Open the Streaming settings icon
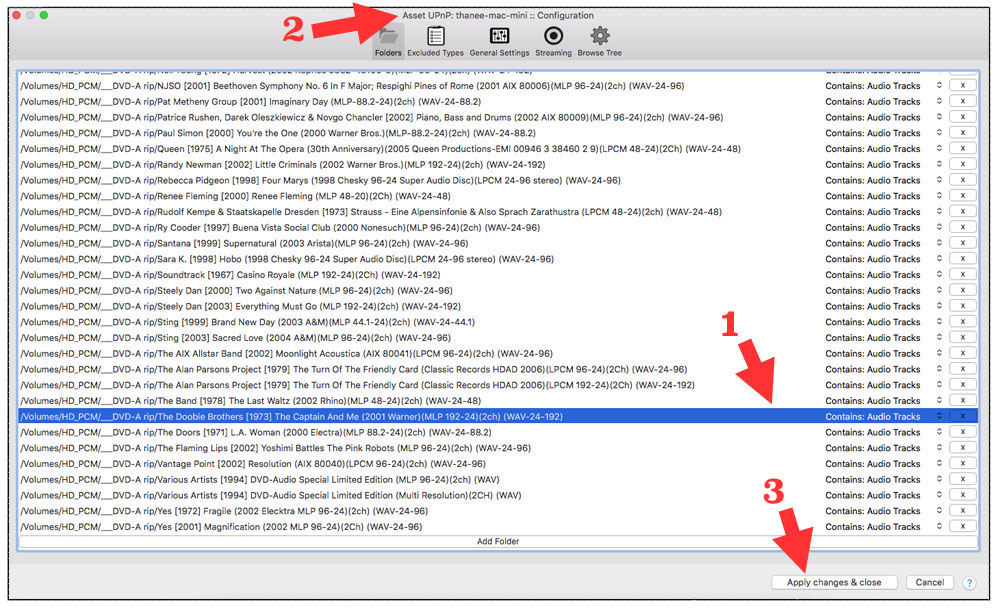This screenshot has width=1000, height=608. (553, 40)
